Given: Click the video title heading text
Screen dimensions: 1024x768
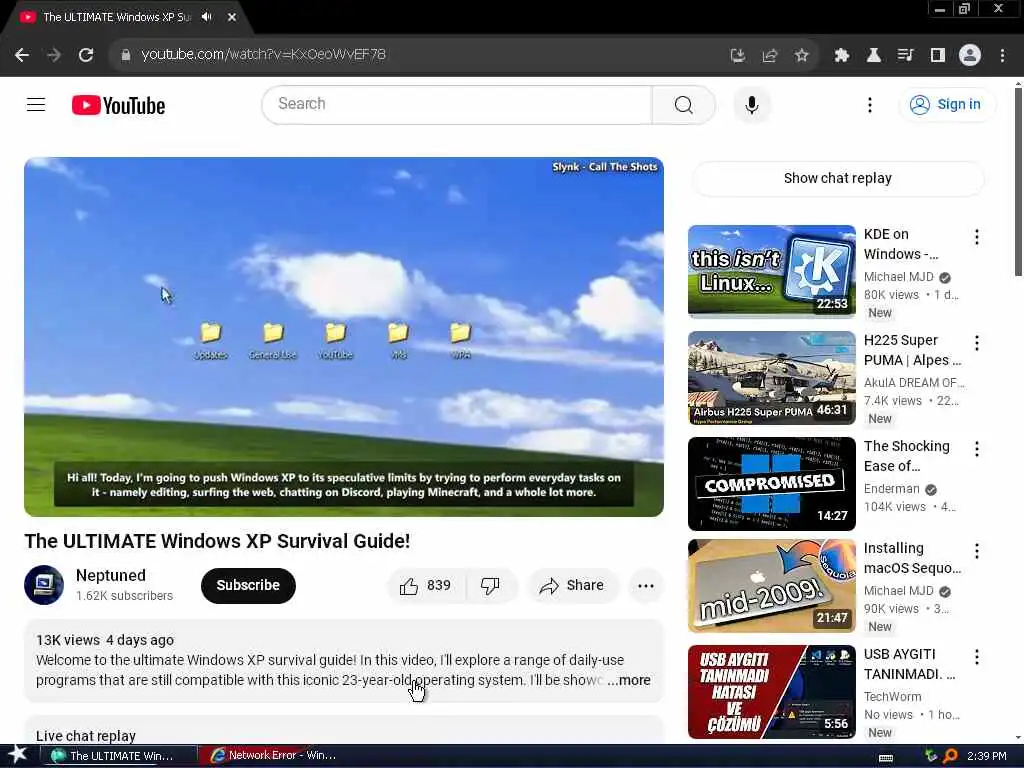Looking at the screenshot, I should 217,541.
